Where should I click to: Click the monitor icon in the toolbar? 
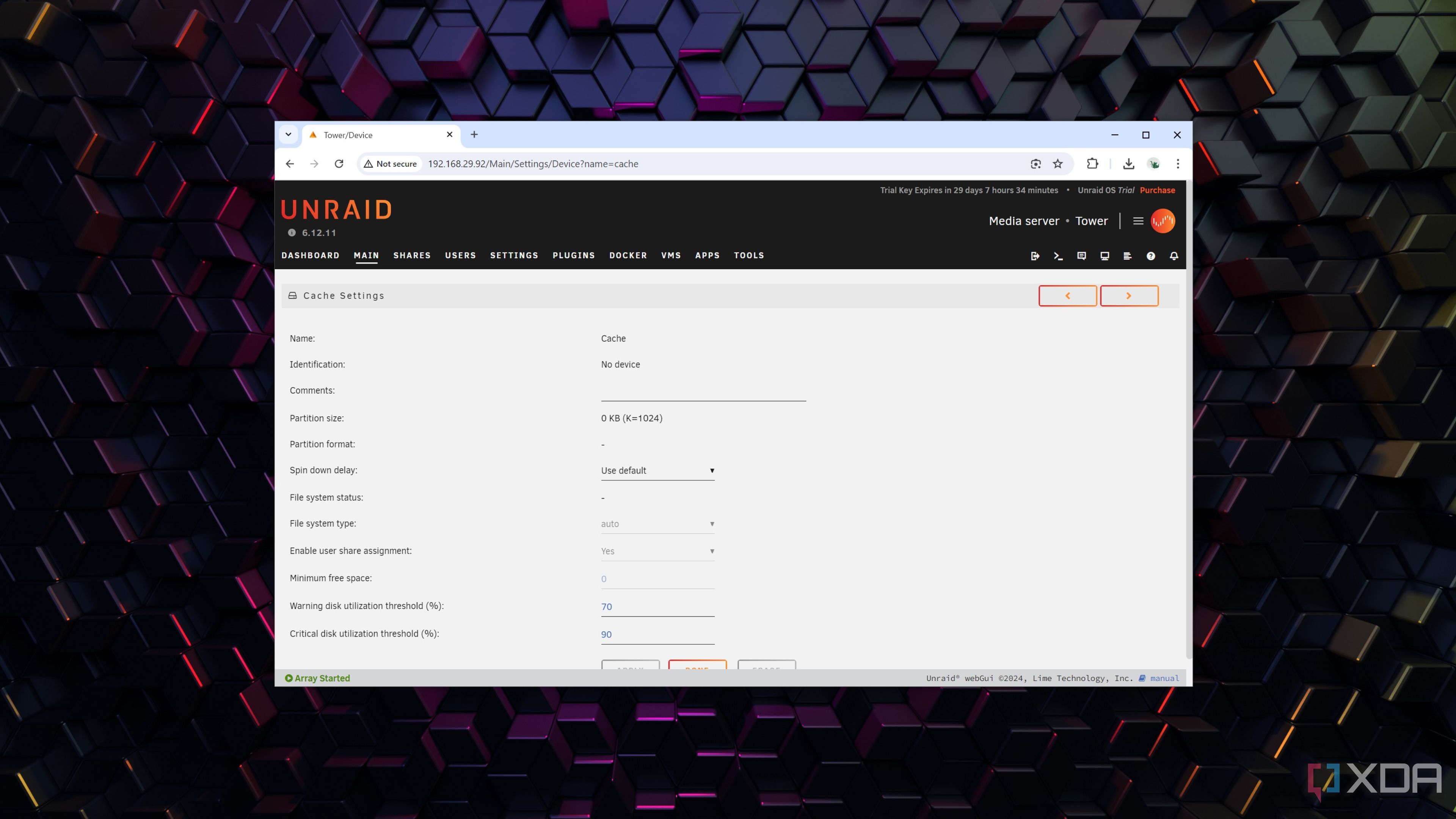1104,256
